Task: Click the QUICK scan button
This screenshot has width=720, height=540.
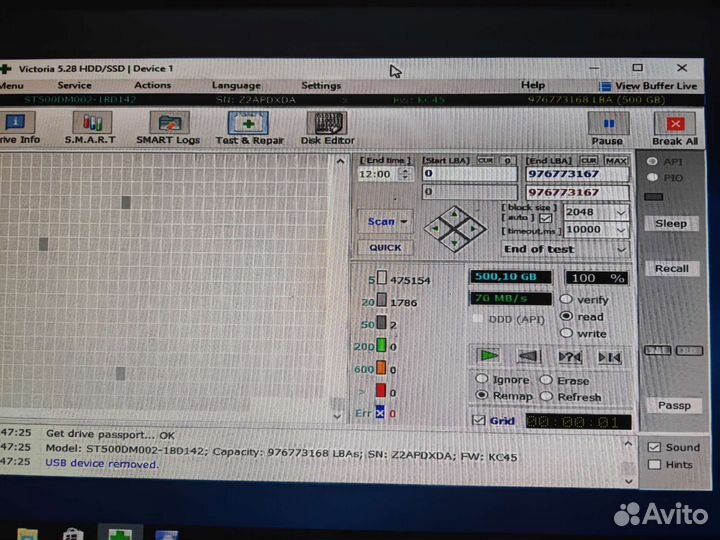Action: [385, 248]
